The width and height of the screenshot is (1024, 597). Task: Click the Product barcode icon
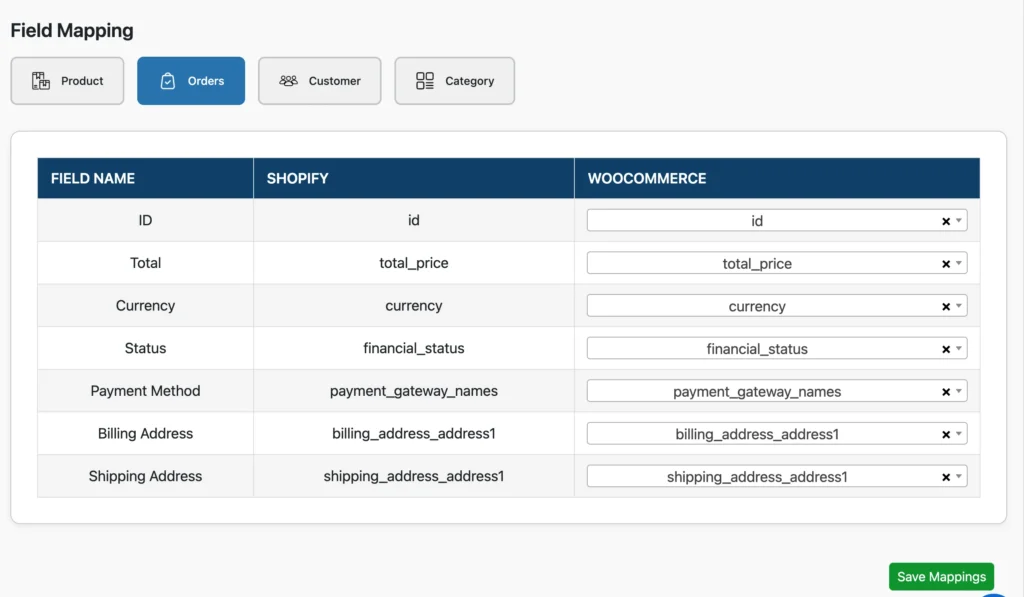pyautogui.click(x=42, y=80)
